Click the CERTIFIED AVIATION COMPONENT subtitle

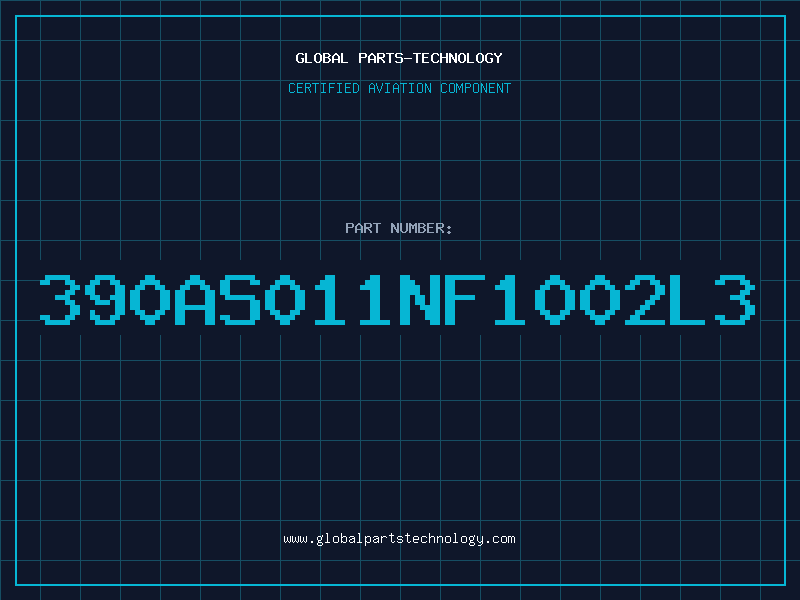399,88
